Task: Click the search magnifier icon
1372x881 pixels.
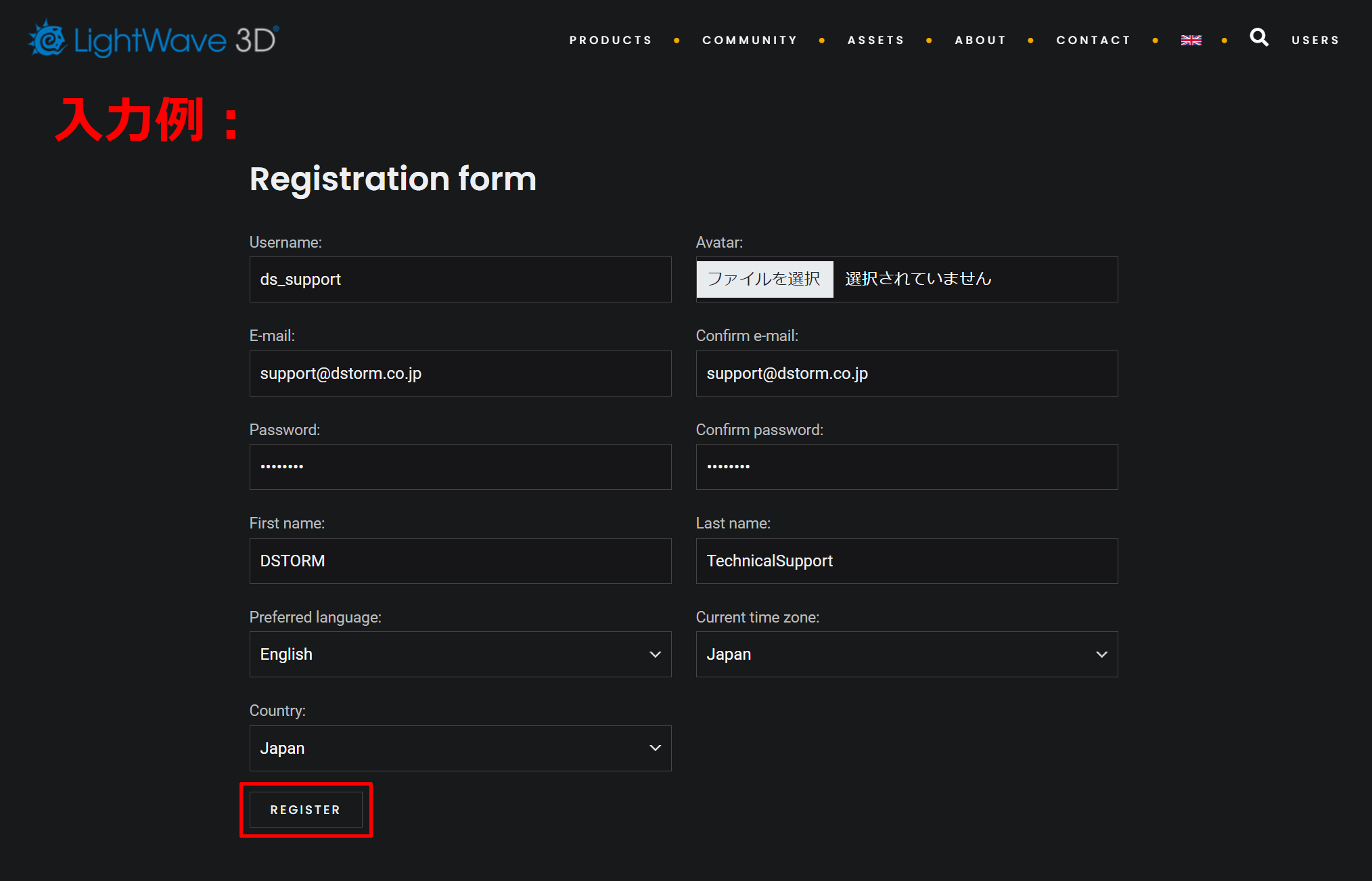Action: point(1259,37)
